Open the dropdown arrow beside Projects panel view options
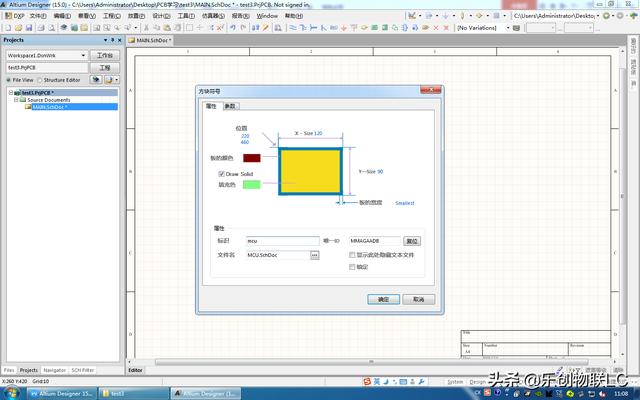640x400 pixels. [x=117, y=80]
